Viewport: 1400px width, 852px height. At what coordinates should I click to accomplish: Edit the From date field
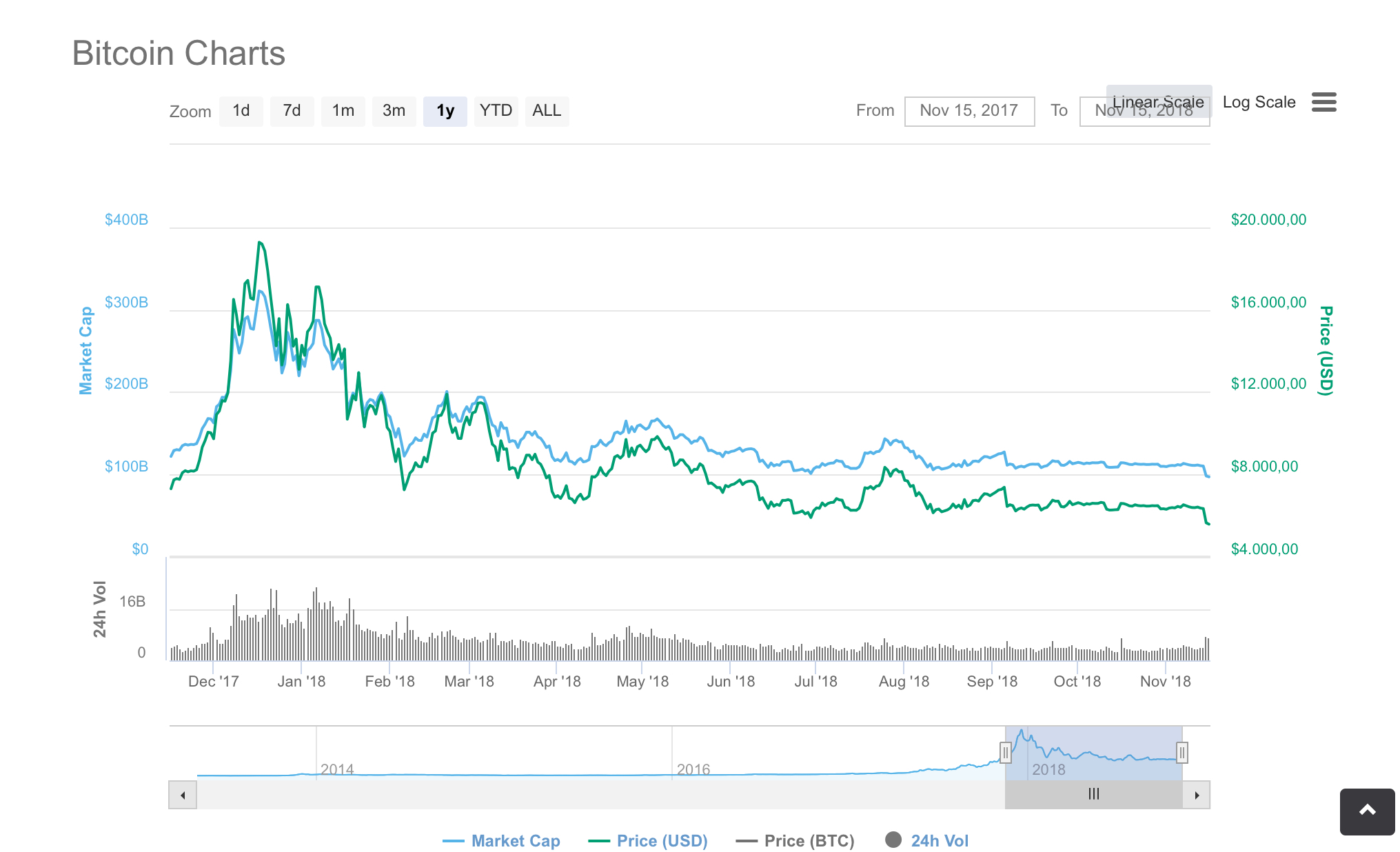[x=969, y=111]
